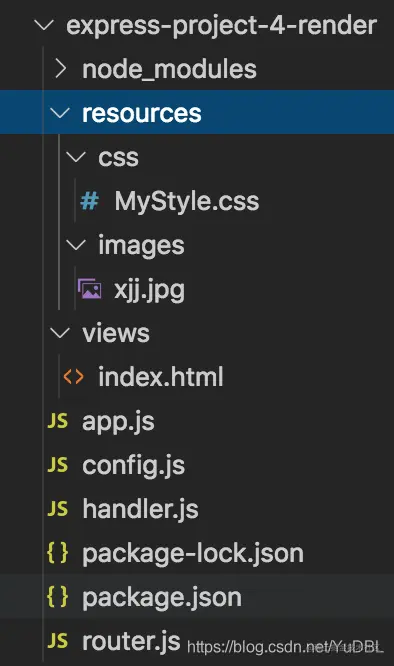Image resolution: width=394 pixels, height=666 pixels.
Task: Click the image file icon for xjj.jpg
Action: coord(90,289)
